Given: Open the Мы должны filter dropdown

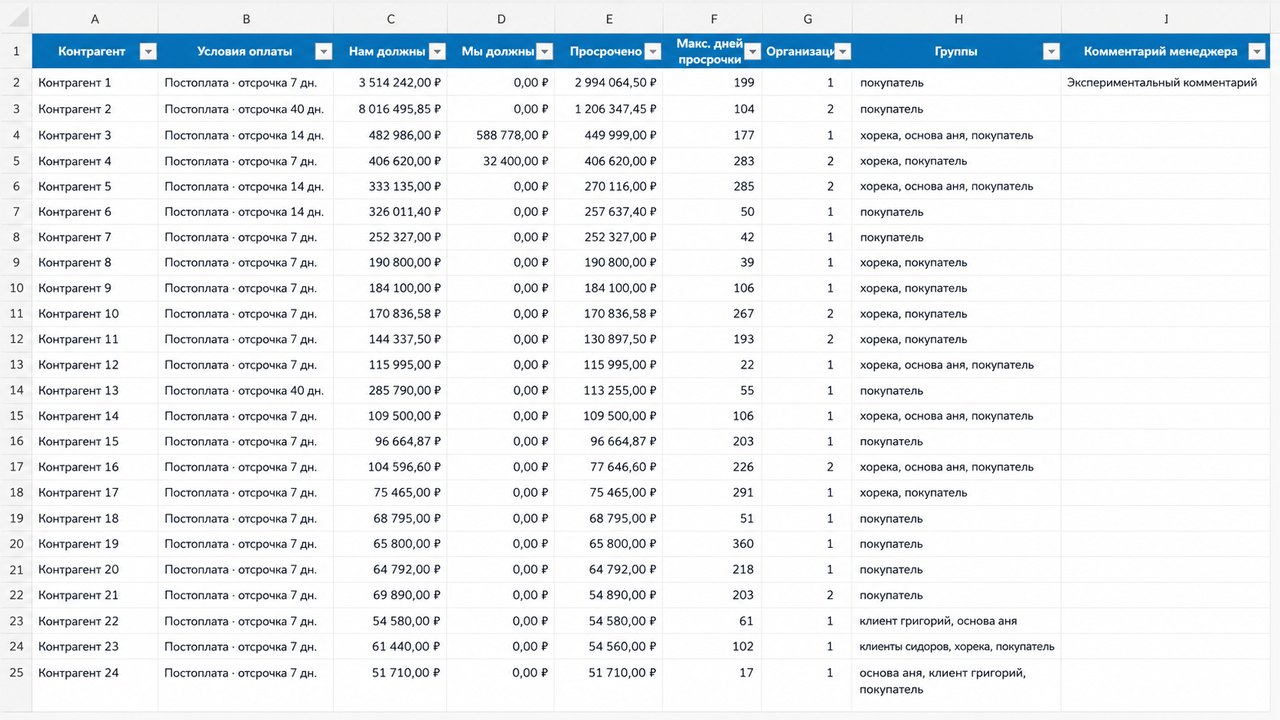Looking at the screenshot, I should click(x=544, y=52).
